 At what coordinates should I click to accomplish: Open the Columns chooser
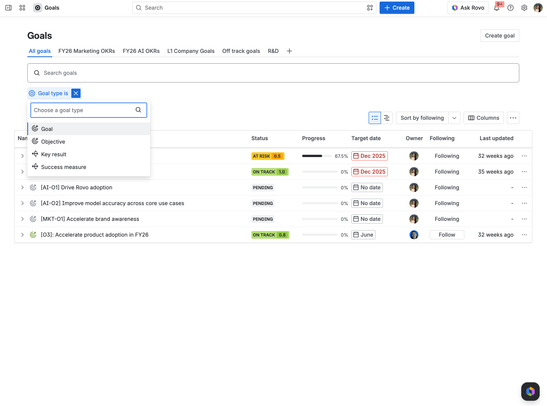click(484, 118)
